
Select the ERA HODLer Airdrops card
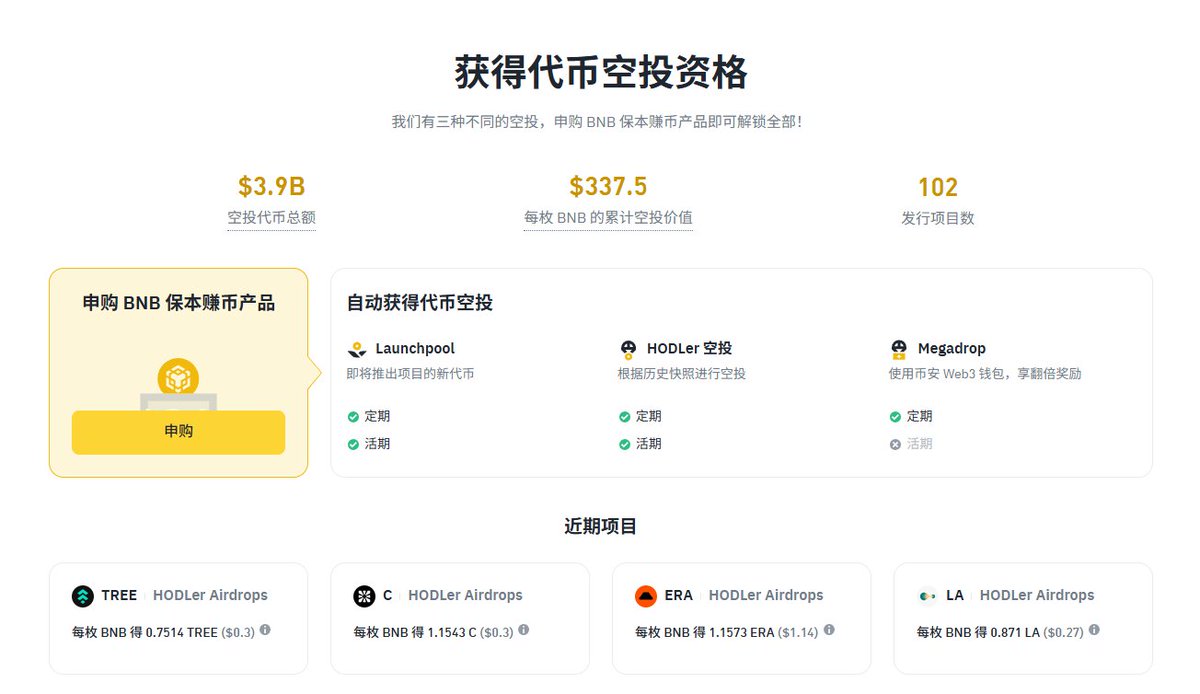click(x=741, y=618)
